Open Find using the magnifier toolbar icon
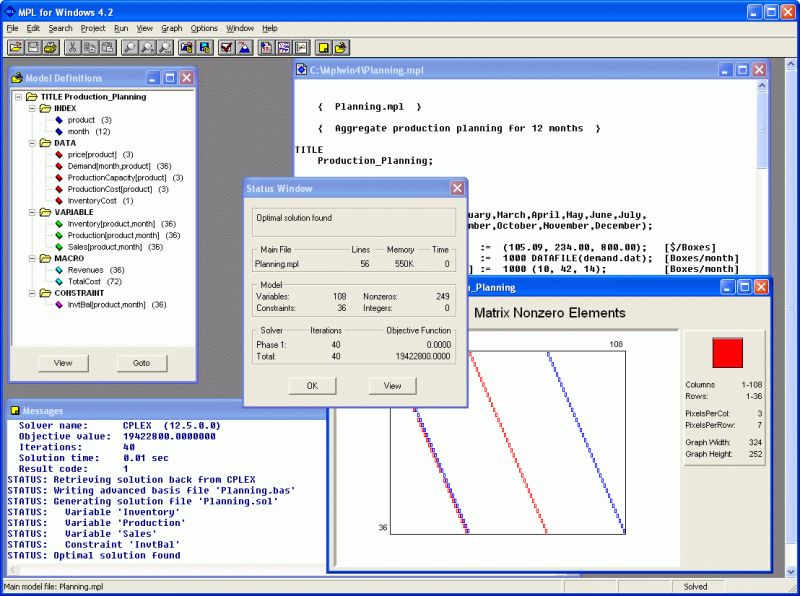This screenshot has height=596, width=800. pos(130,47)
